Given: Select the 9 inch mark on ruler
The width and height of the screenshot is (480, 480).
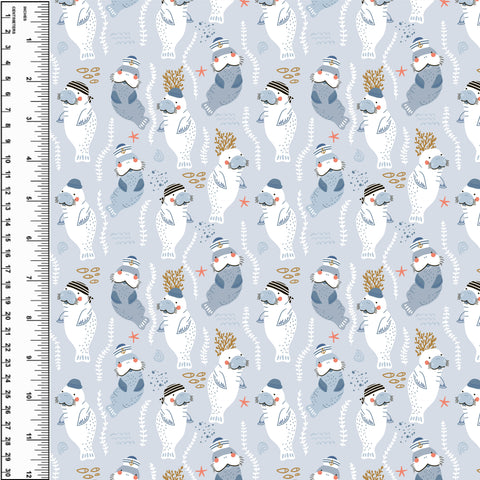Looking at the screenshot, I should click(29, 357).
